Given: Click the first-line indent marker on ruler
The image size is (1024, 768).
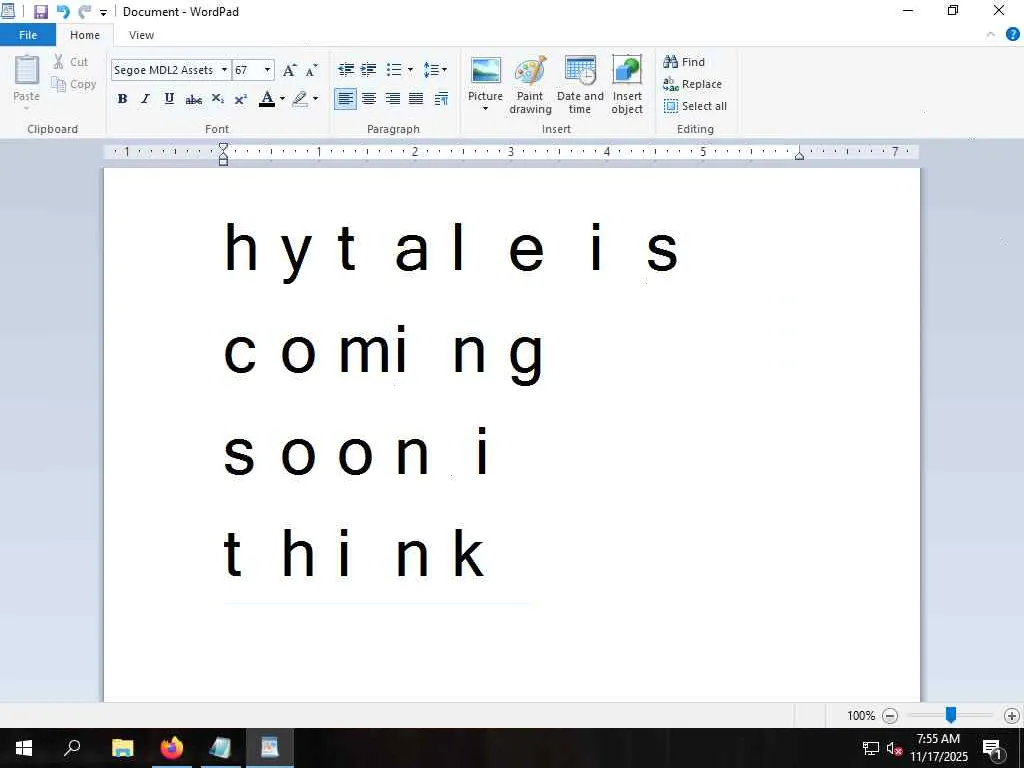Looking at the screenshot, I should point(223,148).
